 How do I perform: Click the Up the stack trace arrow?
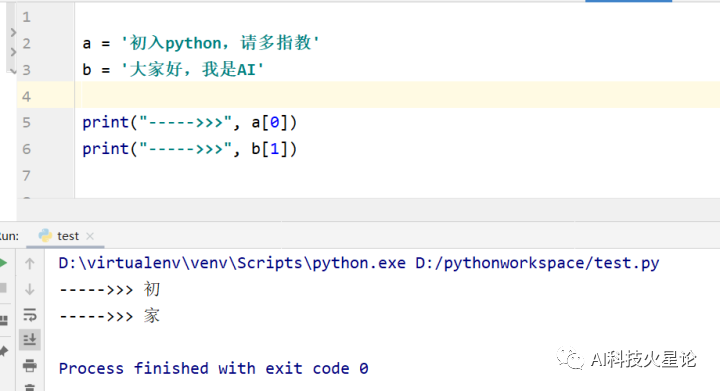[x=30, y=263]
